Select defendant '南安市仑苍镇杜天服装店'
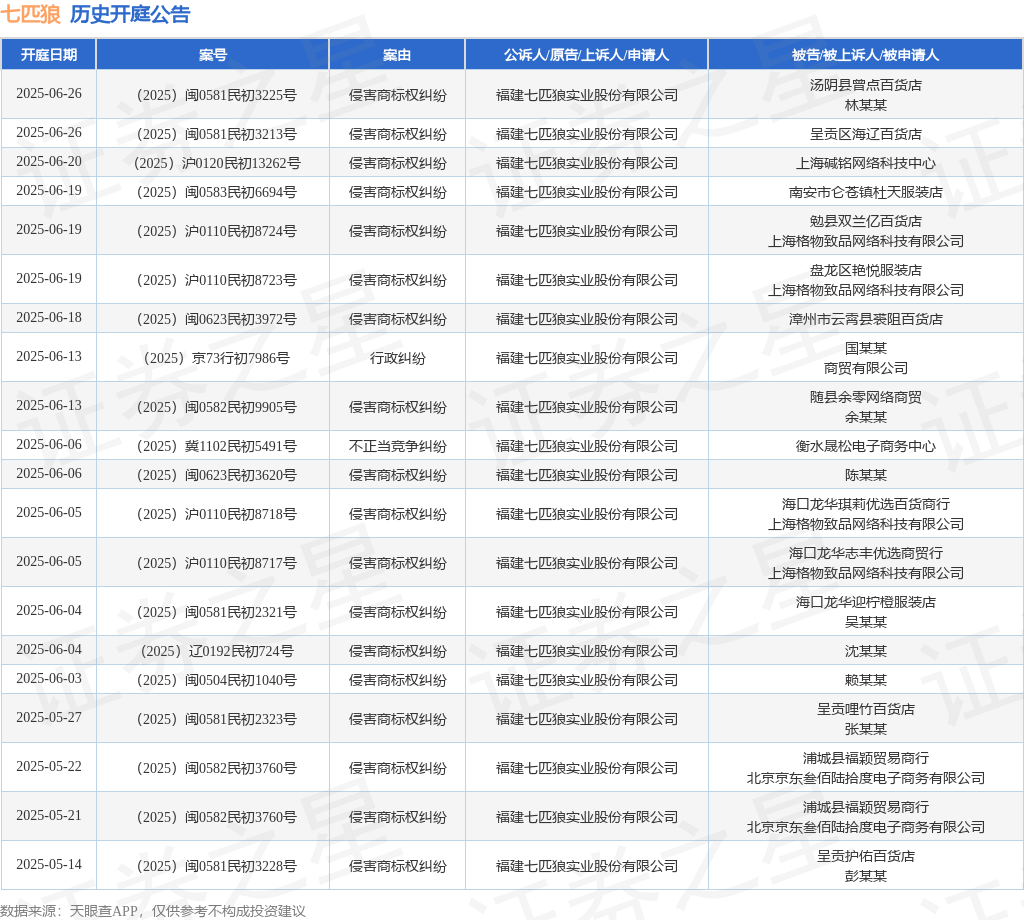Image resolution: width=1024 pixels, height=920 pixels. point(865,193)
